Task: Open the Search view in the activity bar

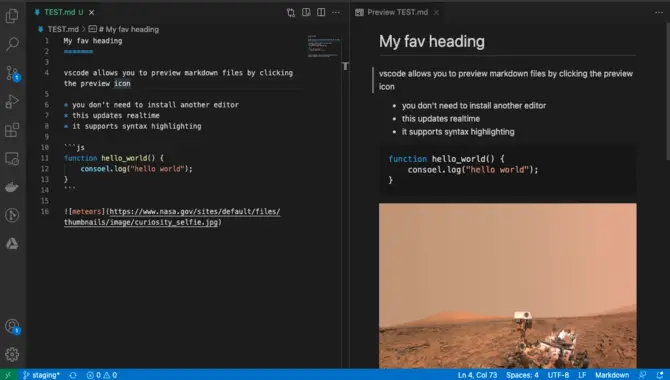Action: (12, 44)
